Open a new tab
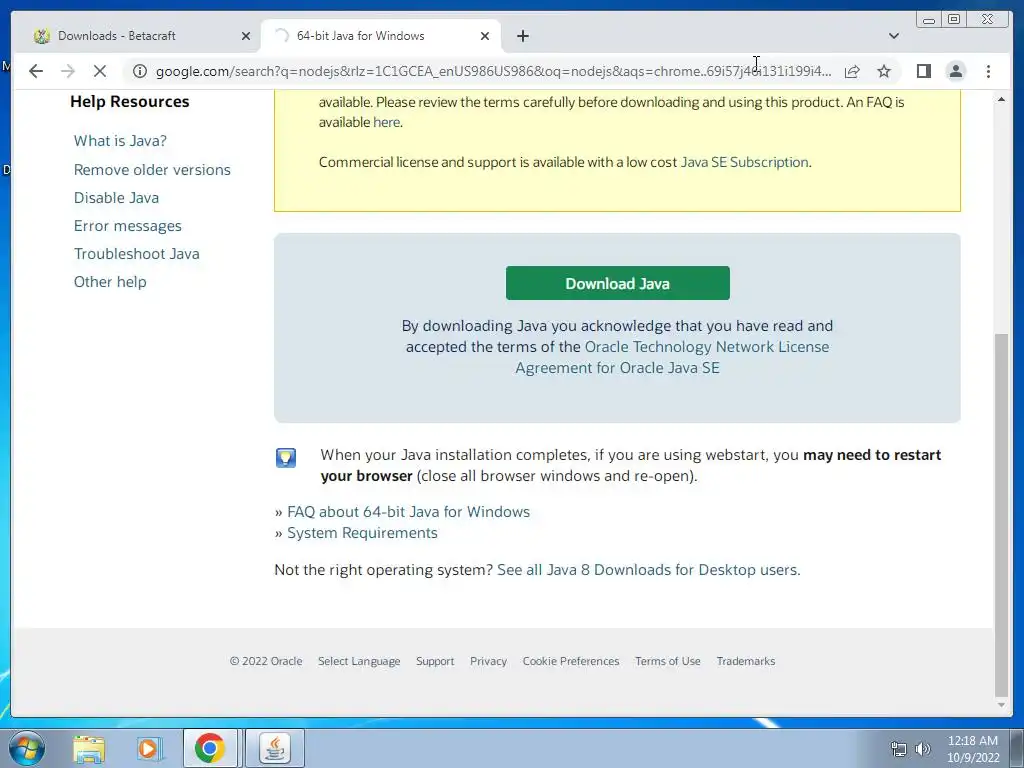This screenshot has width=1024, height=768. click(522, 36)
